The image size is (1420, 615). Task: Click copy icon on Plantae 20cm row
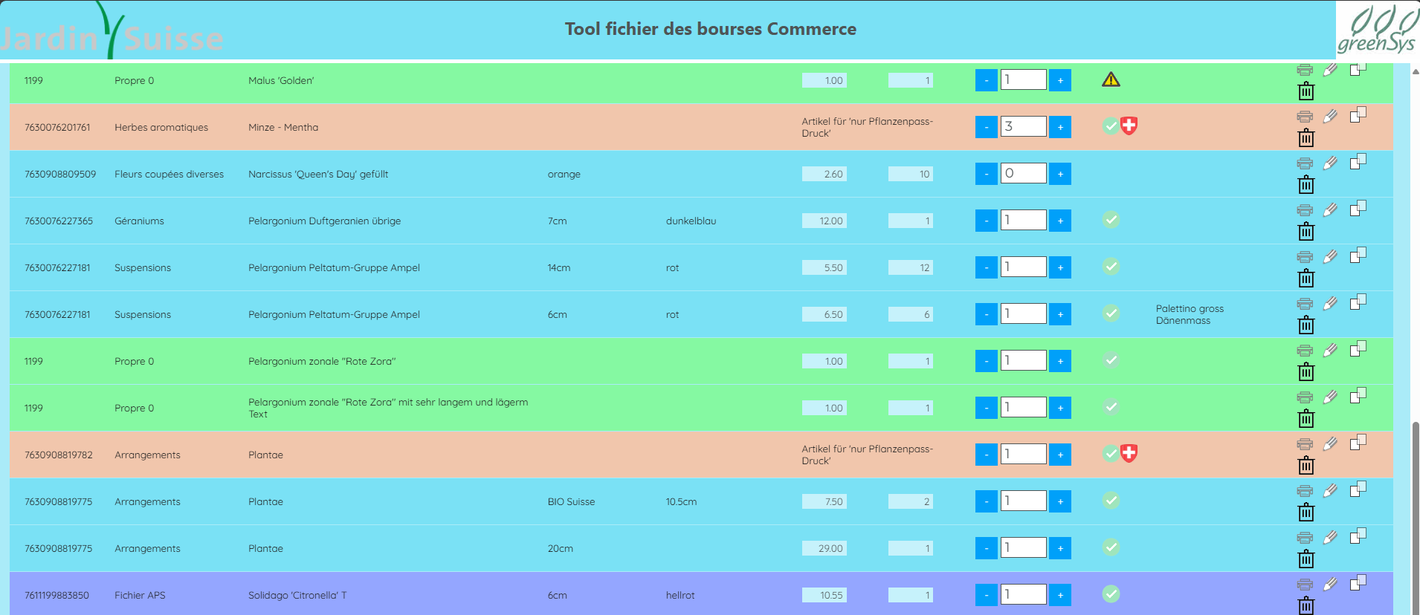(x=1358, y=536)
